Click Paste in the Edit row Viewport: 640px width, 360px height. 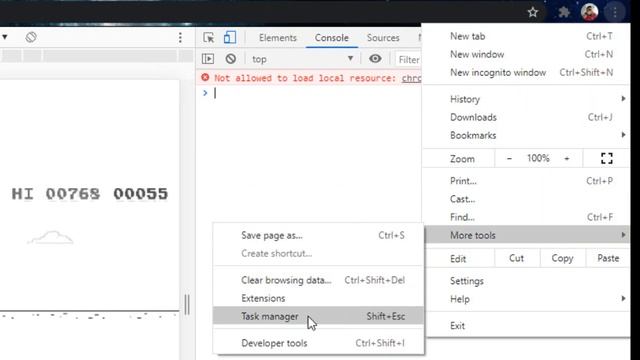pyautogui.click(x=608, y=258)
